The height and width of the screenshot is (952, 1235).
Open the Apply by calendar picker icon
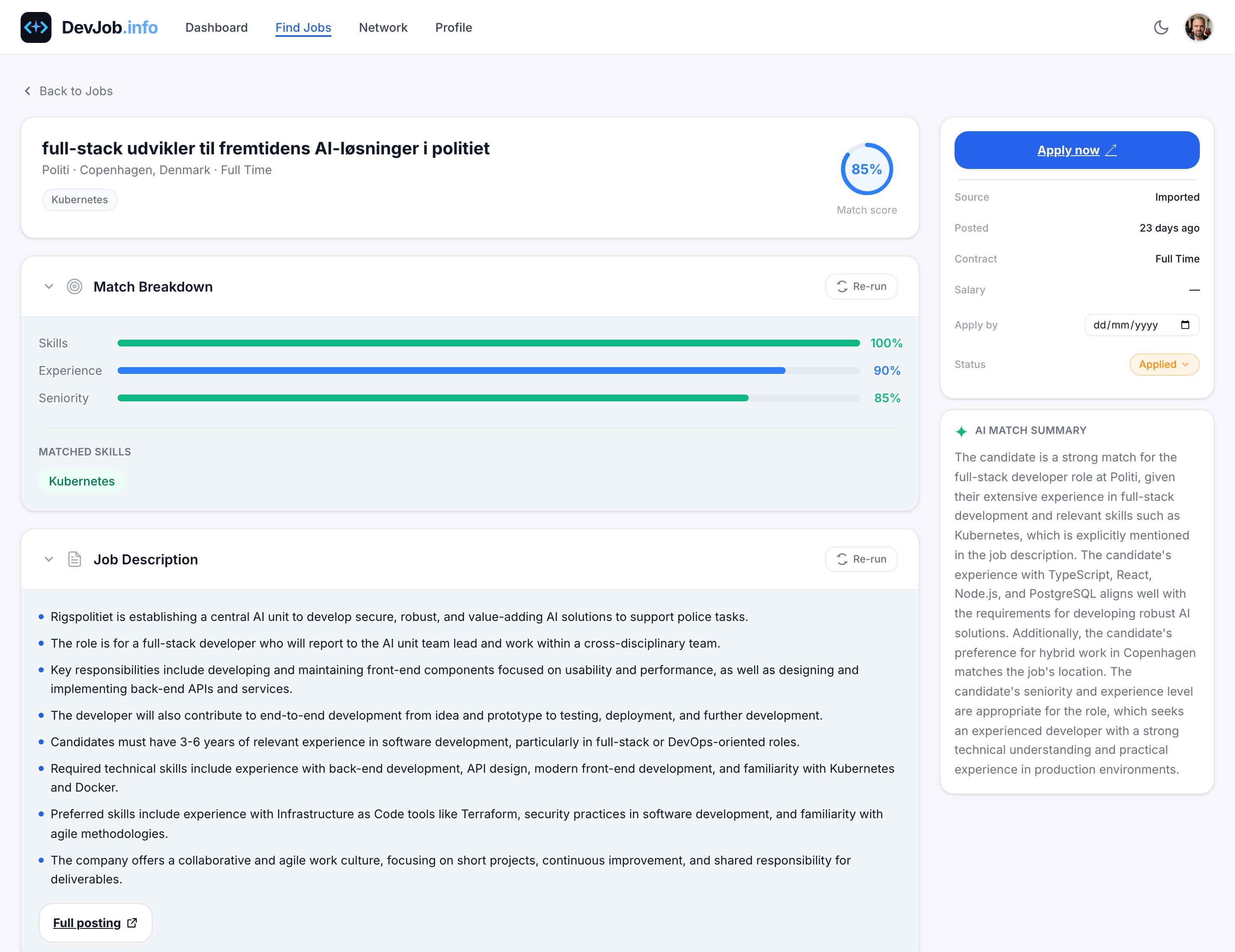pyautogui.click(x=1185, y=325)
